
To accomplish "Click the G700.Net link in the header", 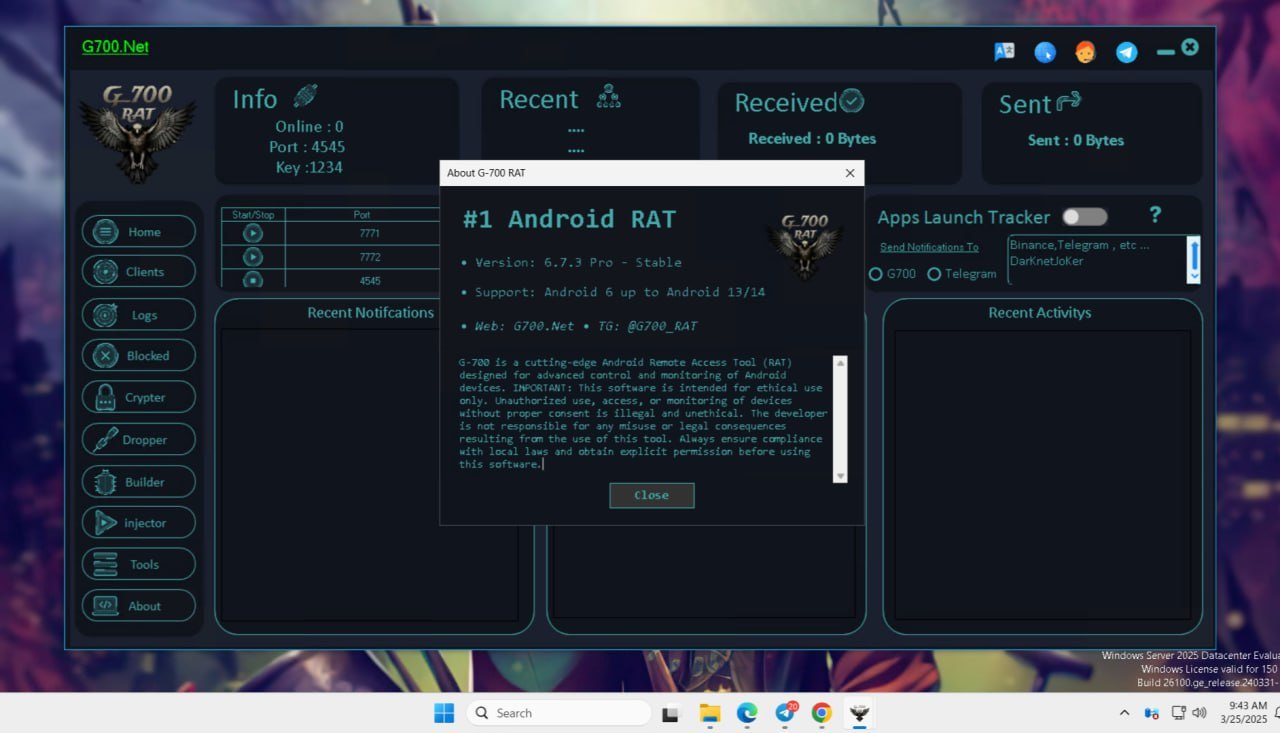I will pyautogui.click(x=115, y=46).
